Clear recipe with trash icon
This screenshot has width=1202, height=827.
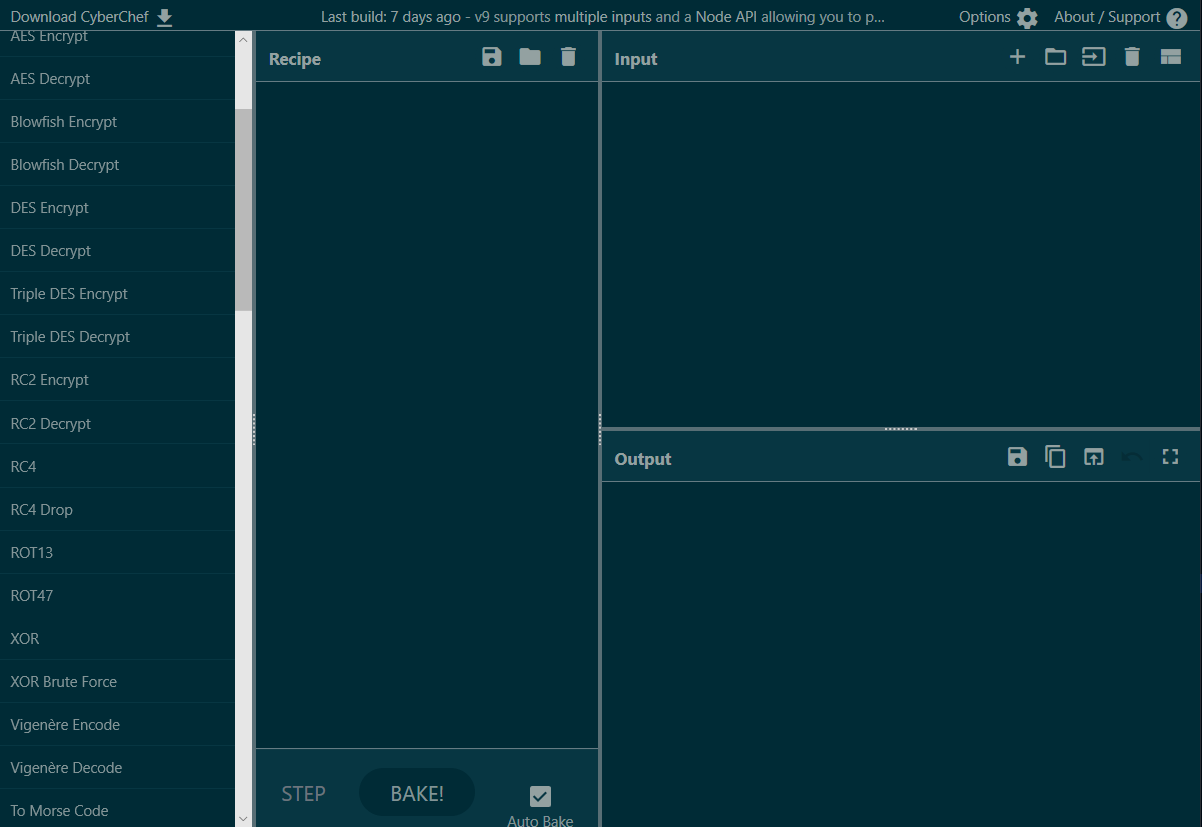click(568, 57)
